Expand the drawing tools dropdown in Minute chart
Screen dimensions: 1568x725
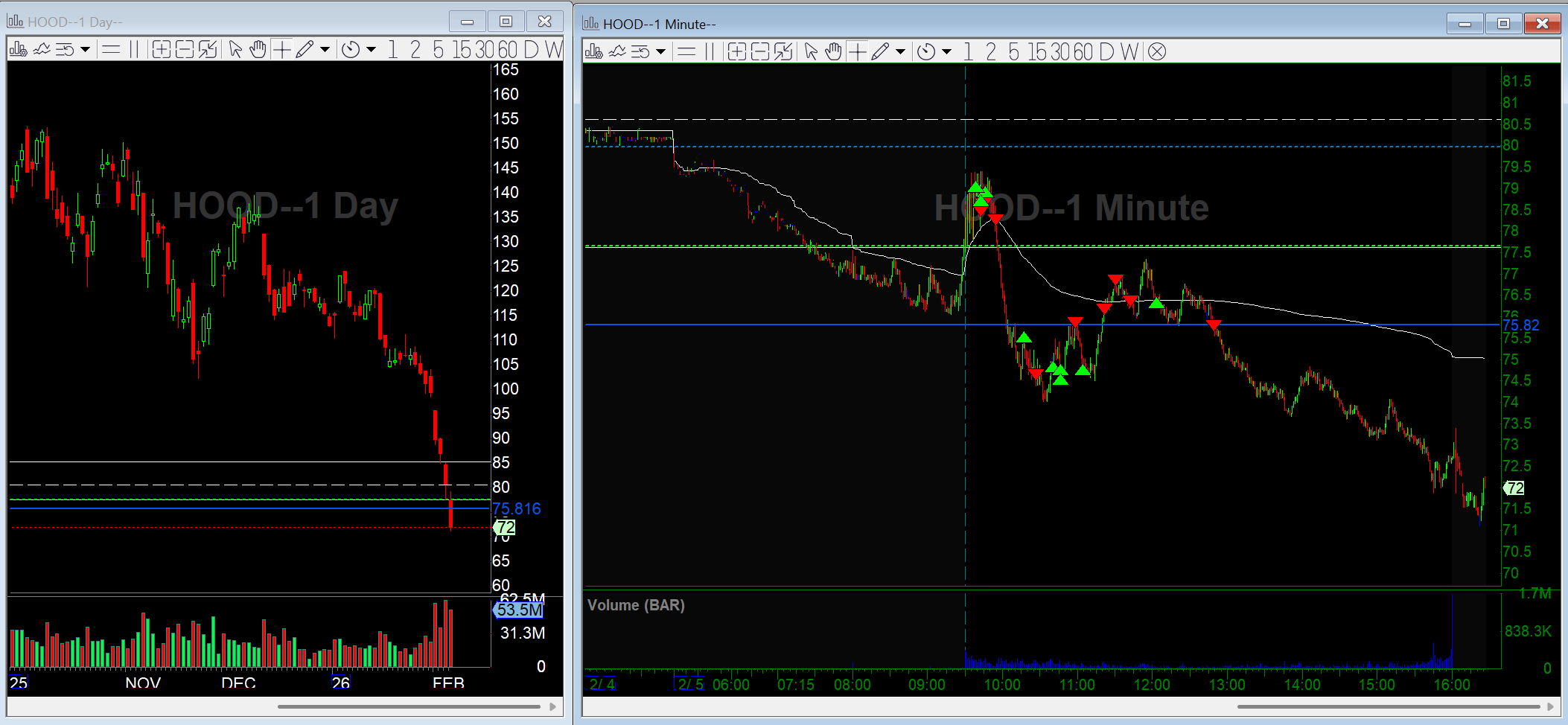tap(900, 51)
